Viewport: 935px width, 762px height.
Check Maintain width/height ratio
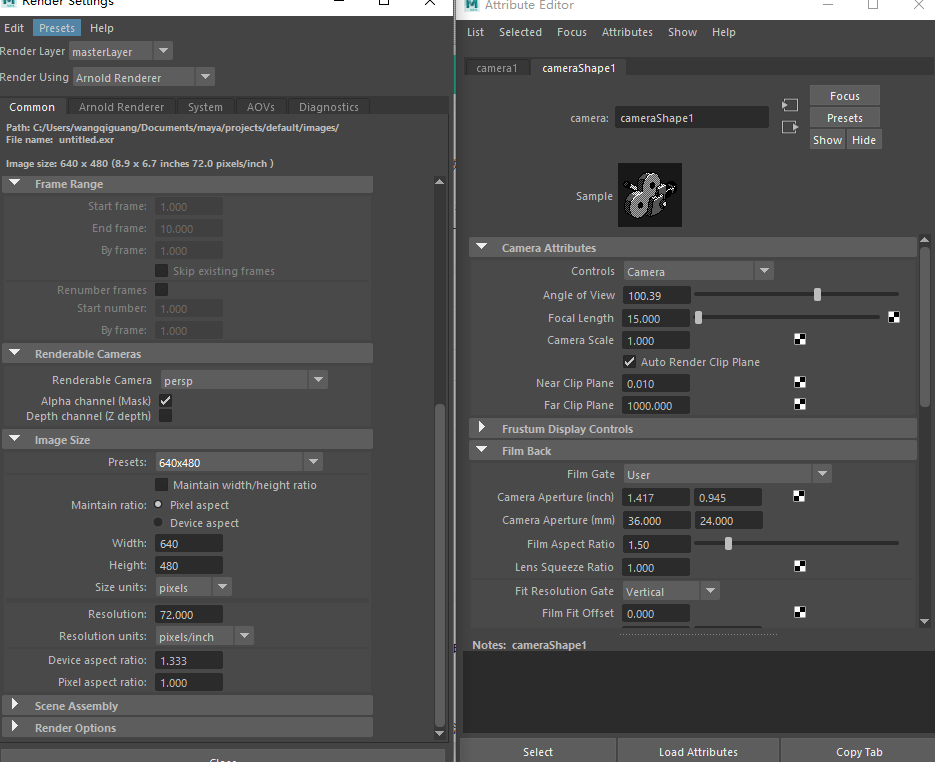pos(161,484)
